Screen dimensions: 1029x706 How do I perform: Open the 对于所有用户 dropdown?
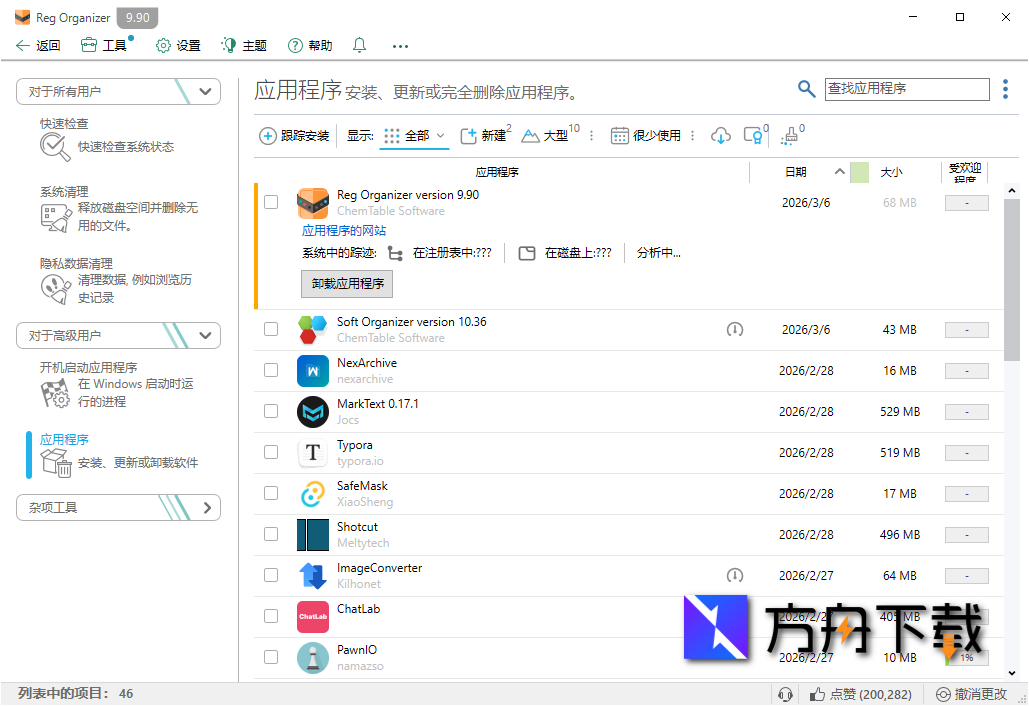(118, 91)
